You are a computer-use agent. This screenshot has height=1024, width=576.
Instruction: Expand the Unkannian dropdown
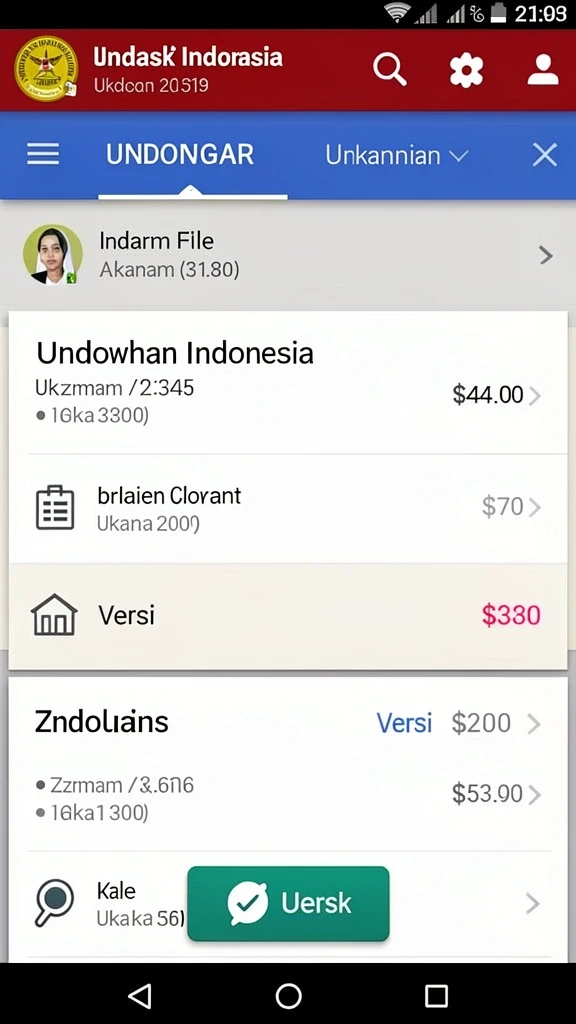(397, 155)
